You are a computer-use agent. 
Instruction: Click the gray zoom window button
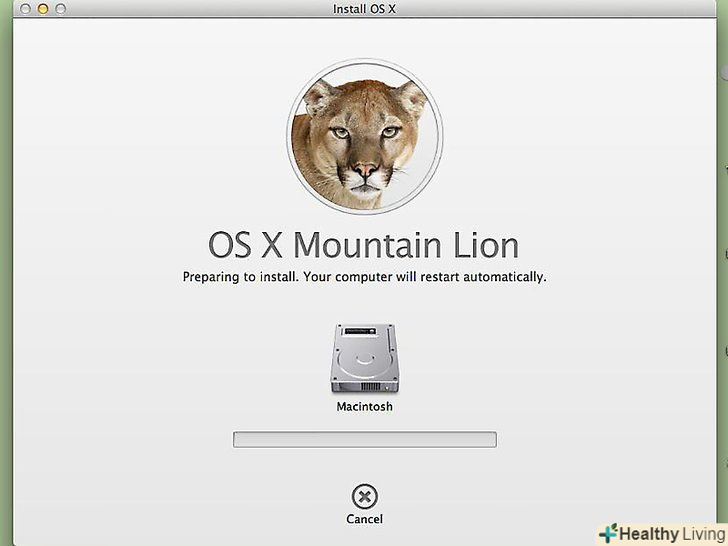60,9
